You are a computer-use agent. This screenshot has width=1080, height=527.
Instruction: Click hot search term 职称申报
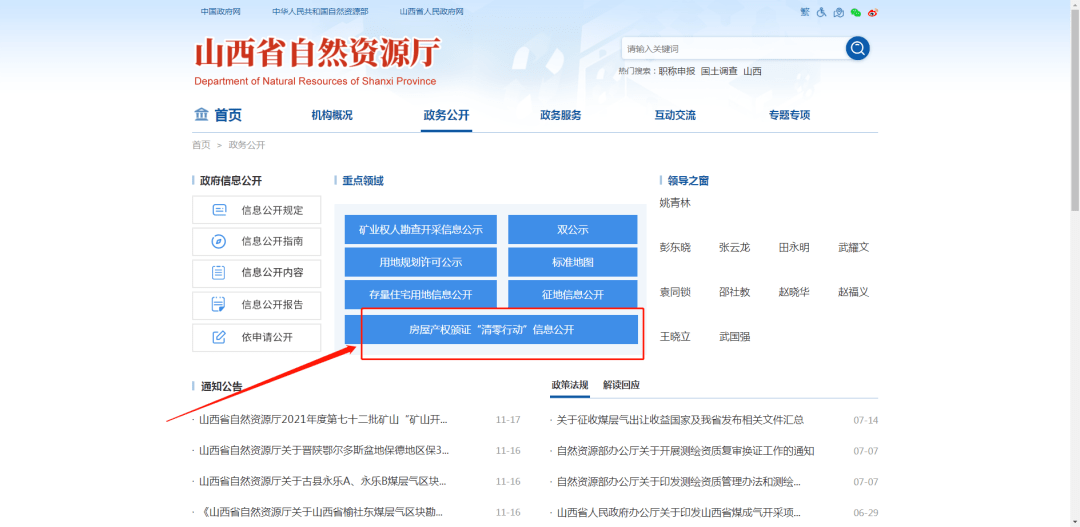click(x=677, y=71)
